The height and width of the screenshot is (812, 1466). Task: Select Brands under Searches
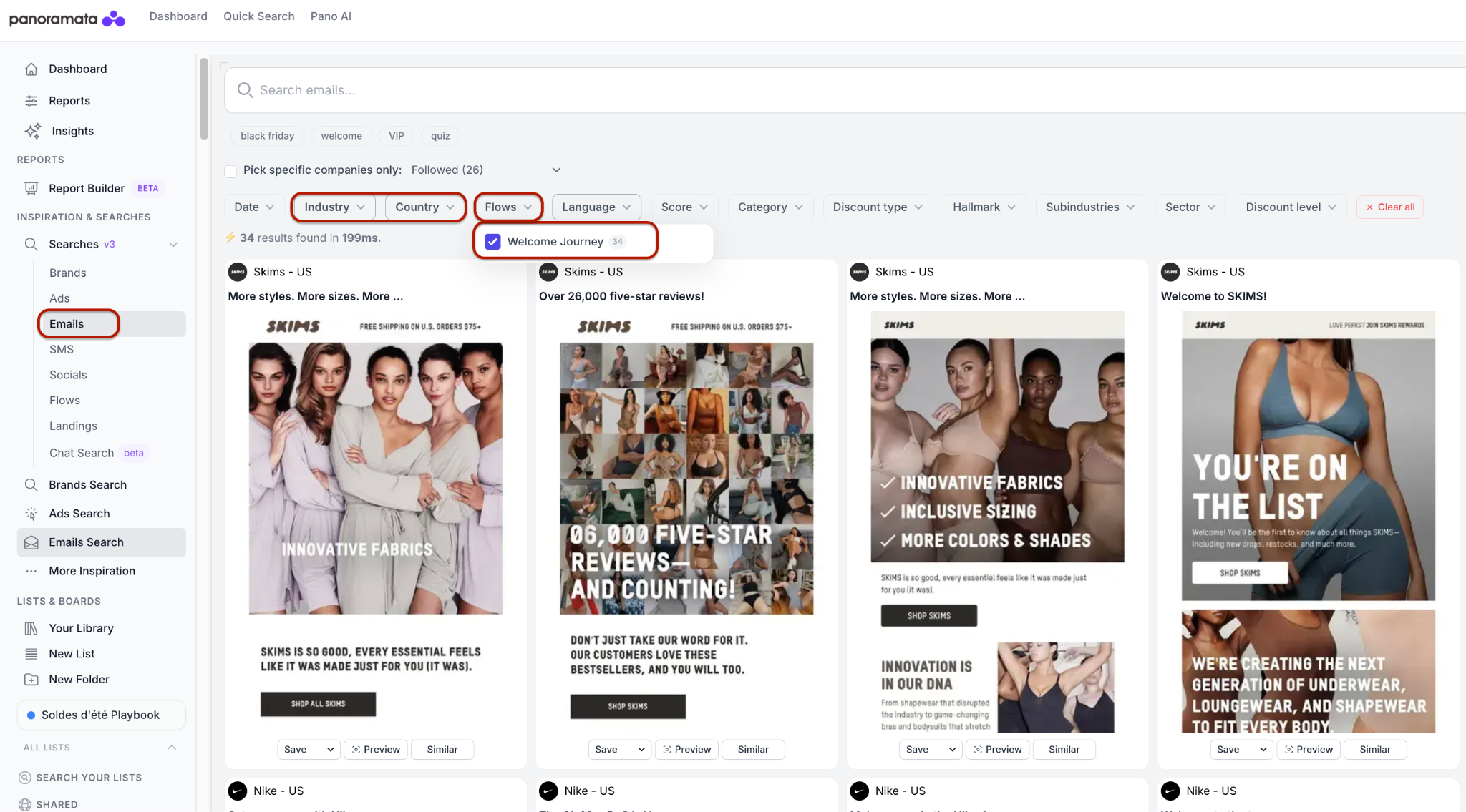[x=68, y=273]
